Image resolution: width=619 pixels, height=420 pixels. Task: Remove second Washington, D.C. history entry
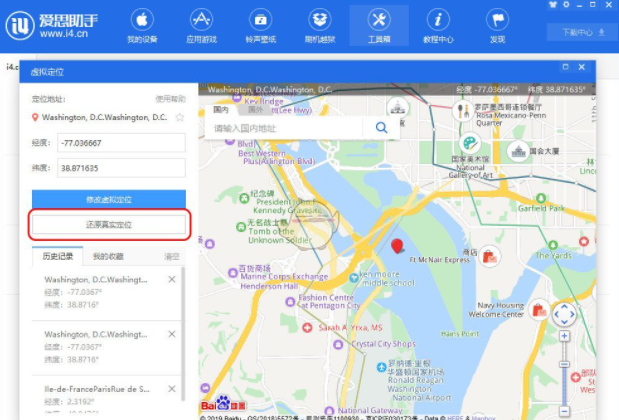point(172,334)
